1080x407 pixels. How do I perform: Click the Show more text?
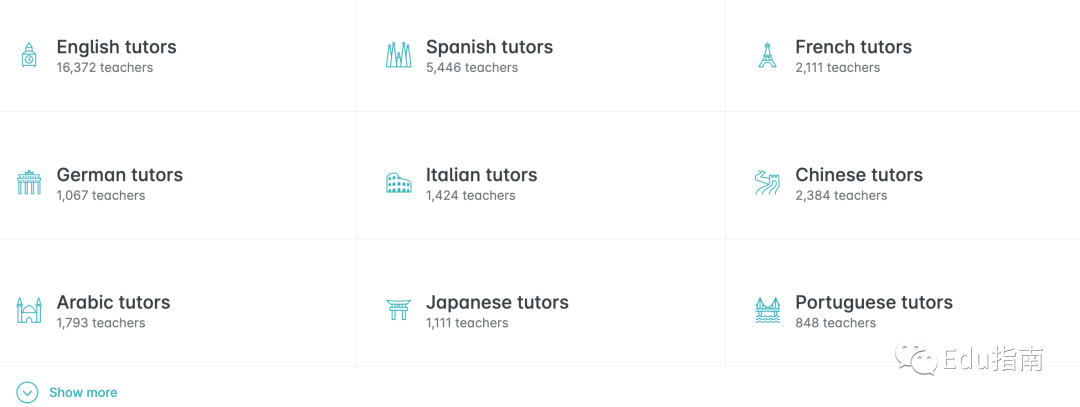(83, 393)
